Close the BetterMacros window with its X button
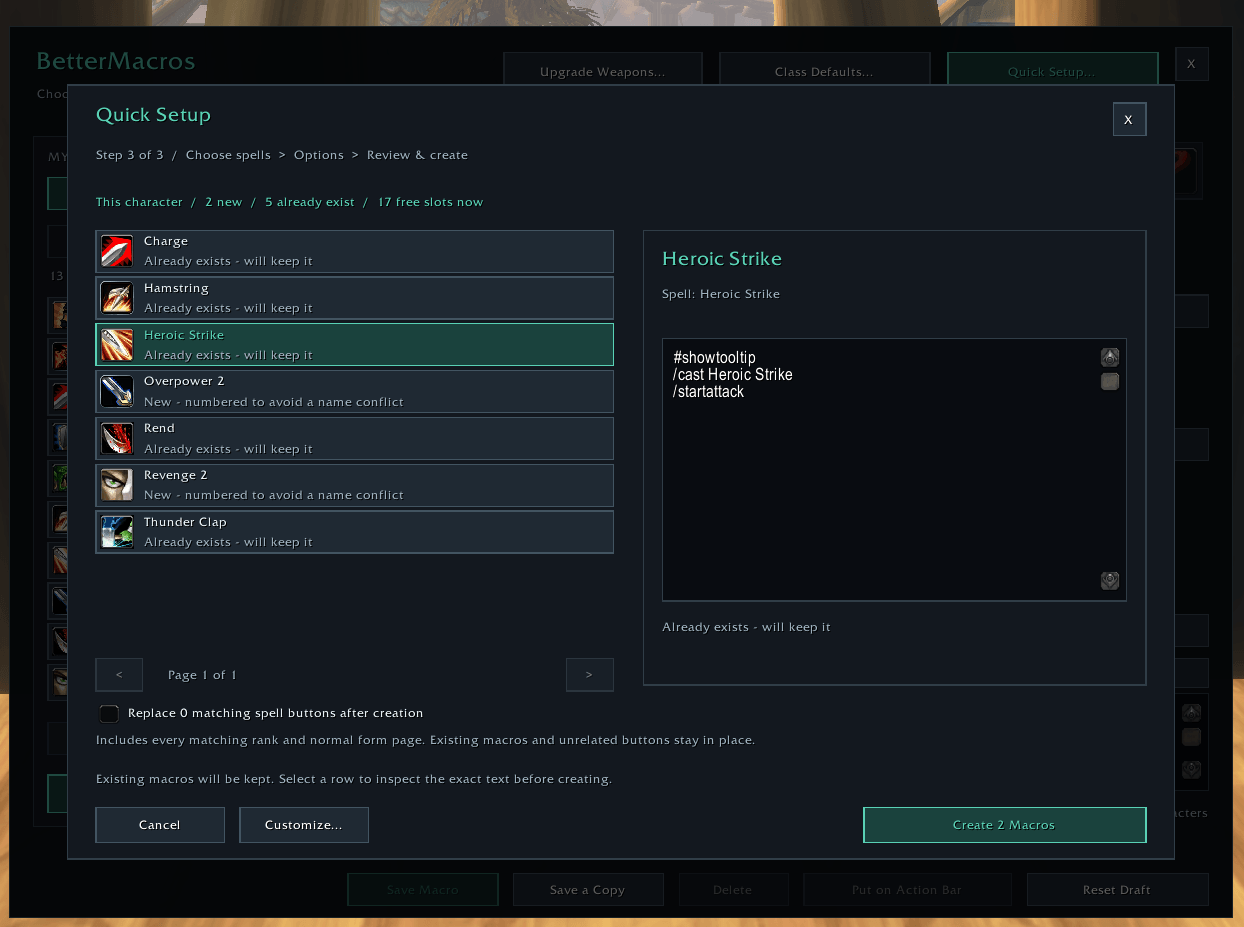This screenshot has width=1244, height=927. (x=1191, y=64)
